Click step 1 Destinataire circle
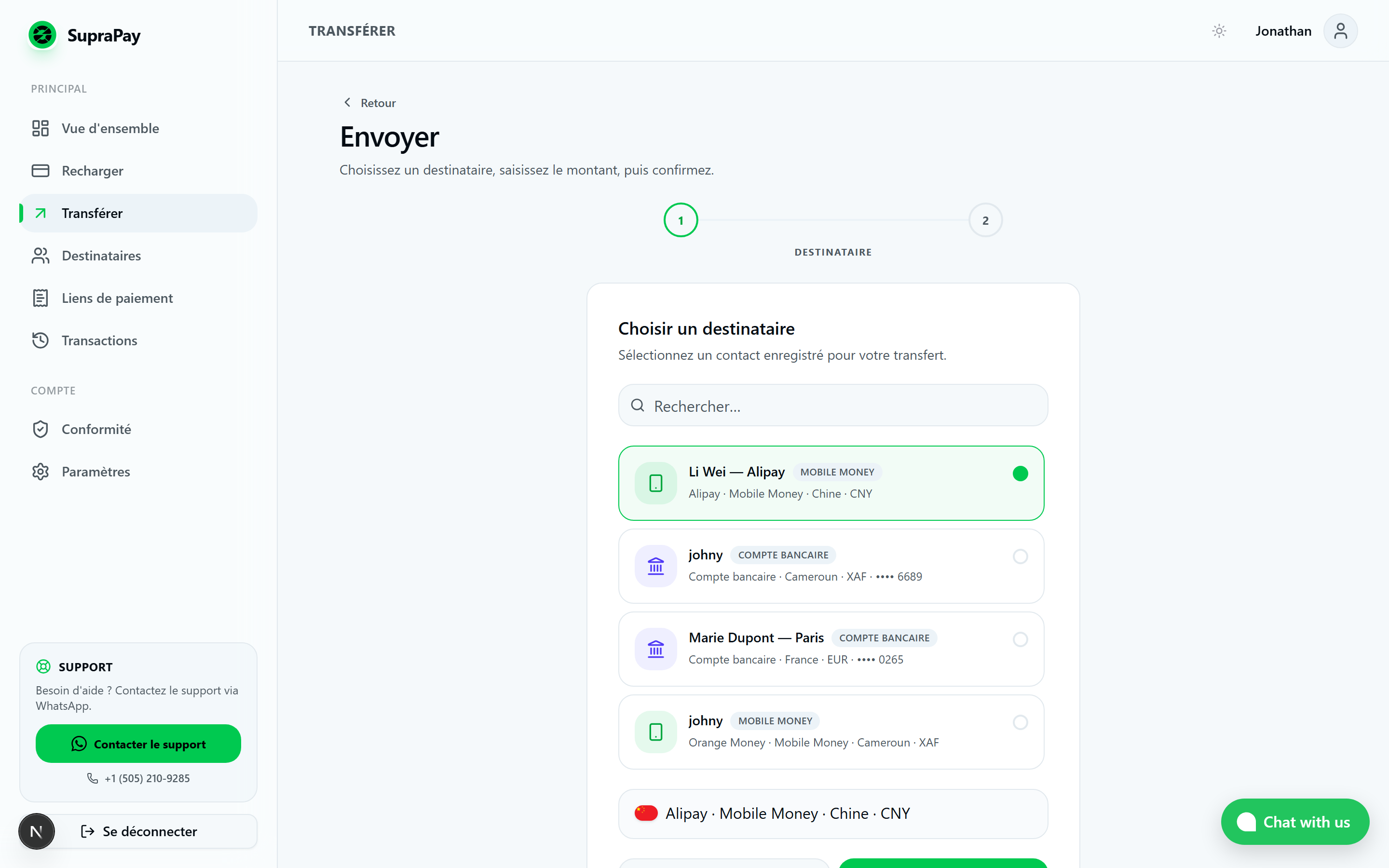Screen dimensions: 1389x868 [x=681, y=220]
